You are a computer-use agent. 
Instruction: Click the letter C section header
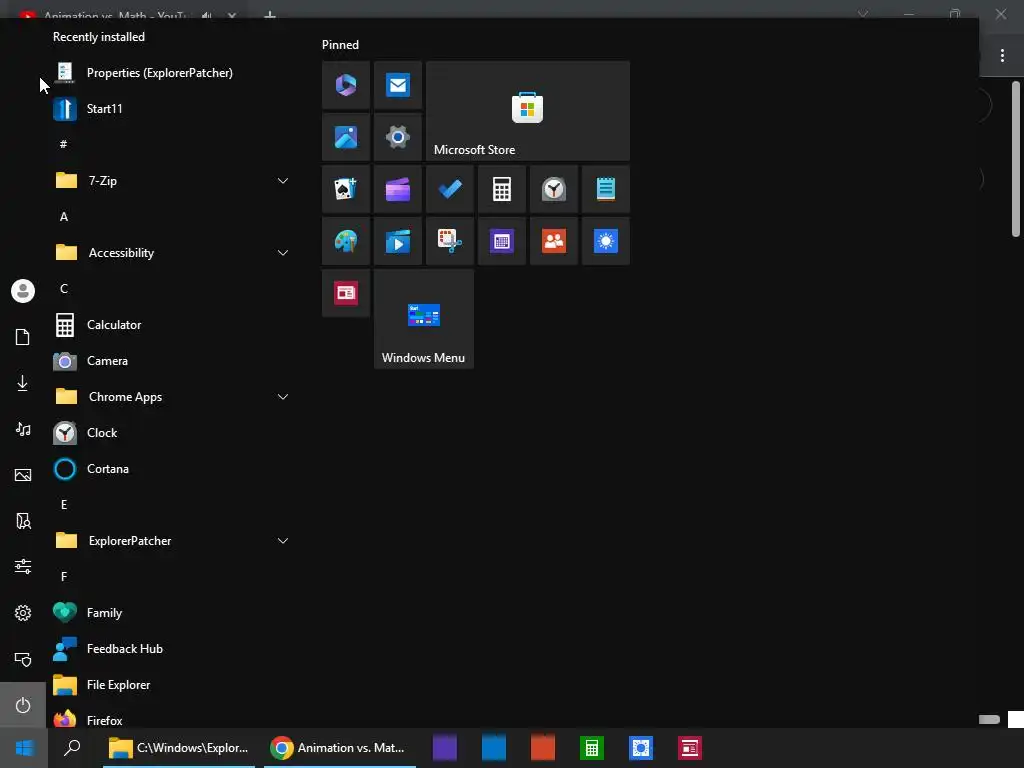point(63,289)
